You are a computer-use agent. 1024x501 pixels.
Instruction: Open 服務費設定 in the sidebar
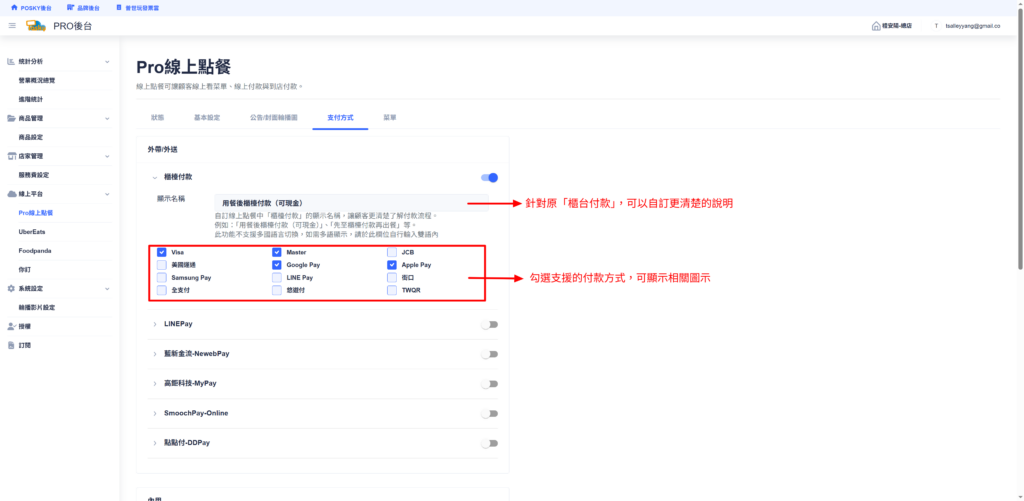pos(34,175)
